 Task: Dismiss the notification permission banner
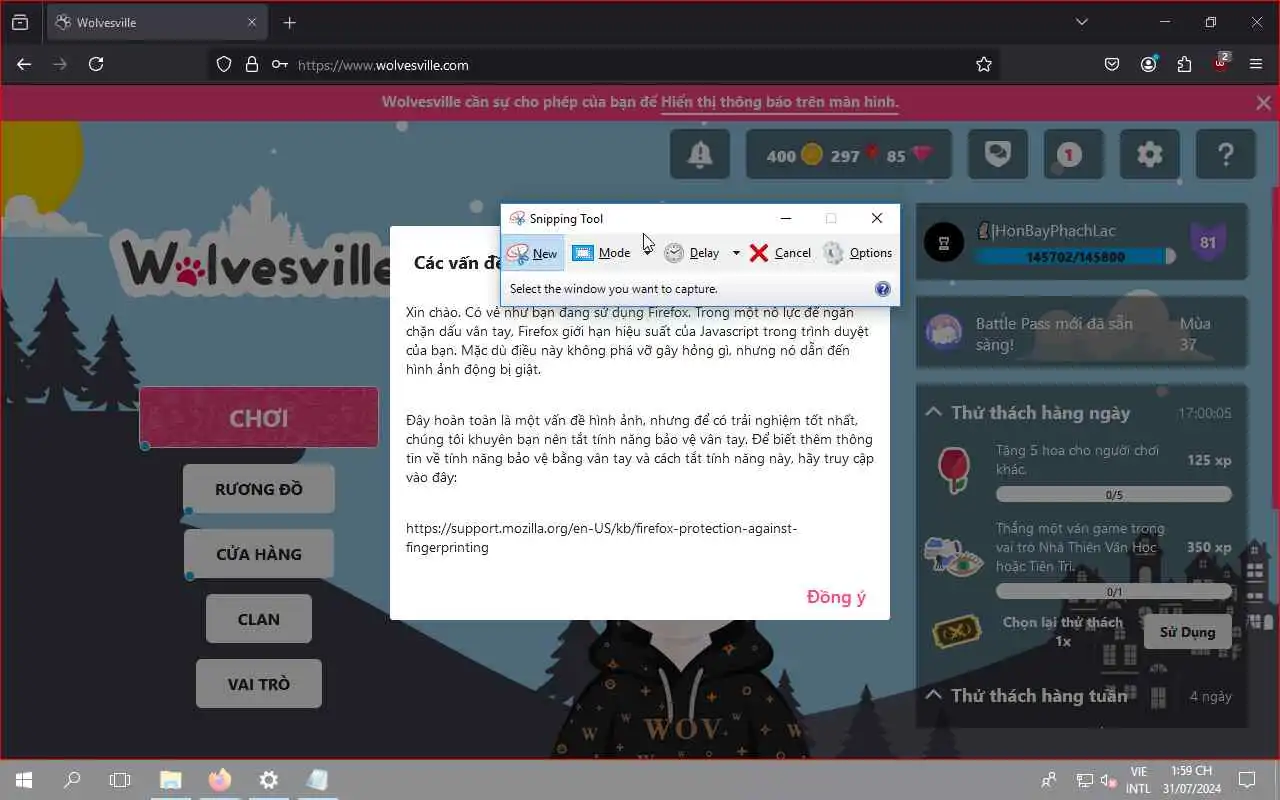pyautogui.click(x=1263, y=102)
